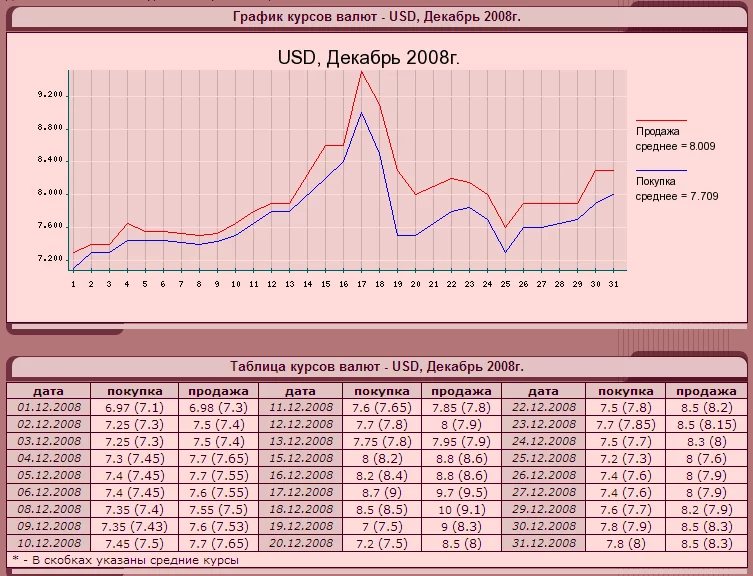Image resolution: width=753 pixels, height=576 pixels.
Task: Click the cell '7.6 (7.53)'
Action: 219,527
